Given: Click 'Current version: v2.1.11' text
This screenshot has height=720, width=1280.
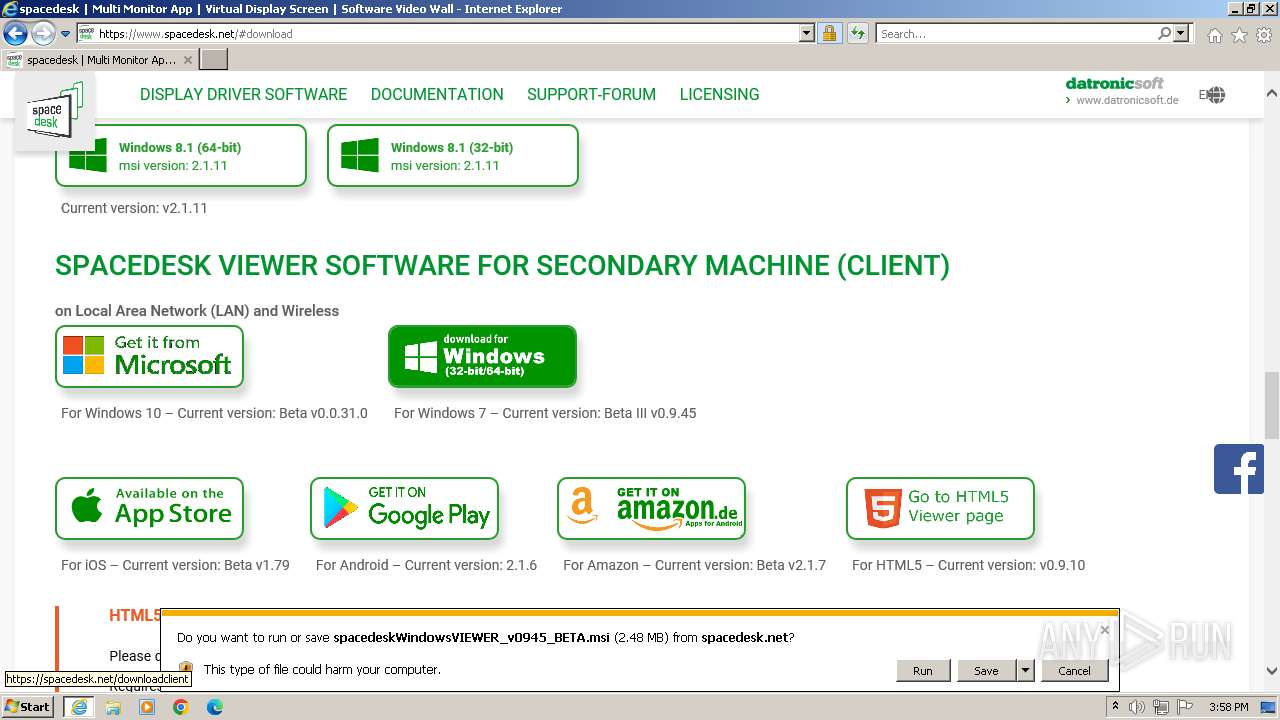Looking at the screenshot, I should click(134, 208).
